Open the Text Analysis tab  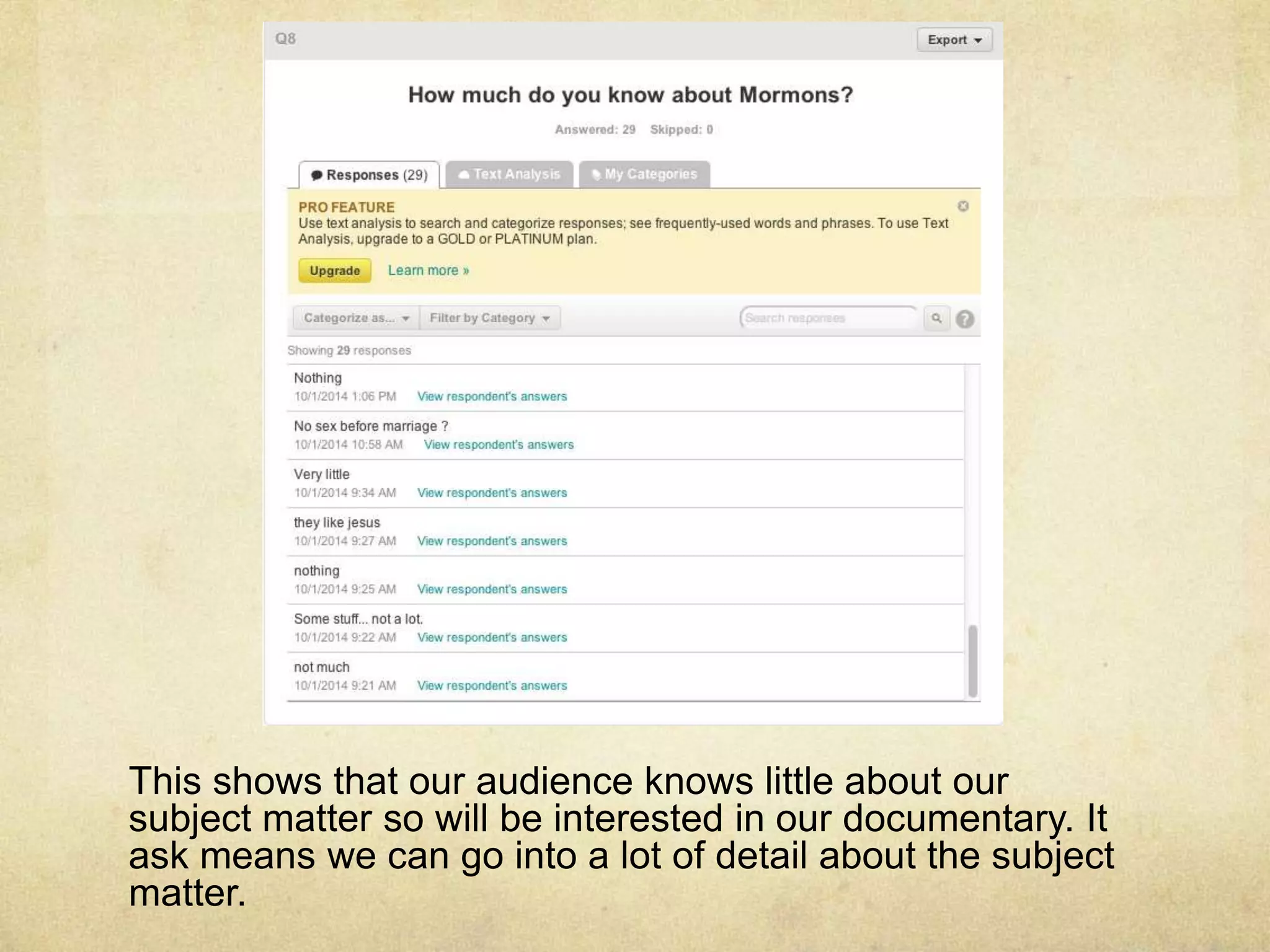tap(509, 174)
